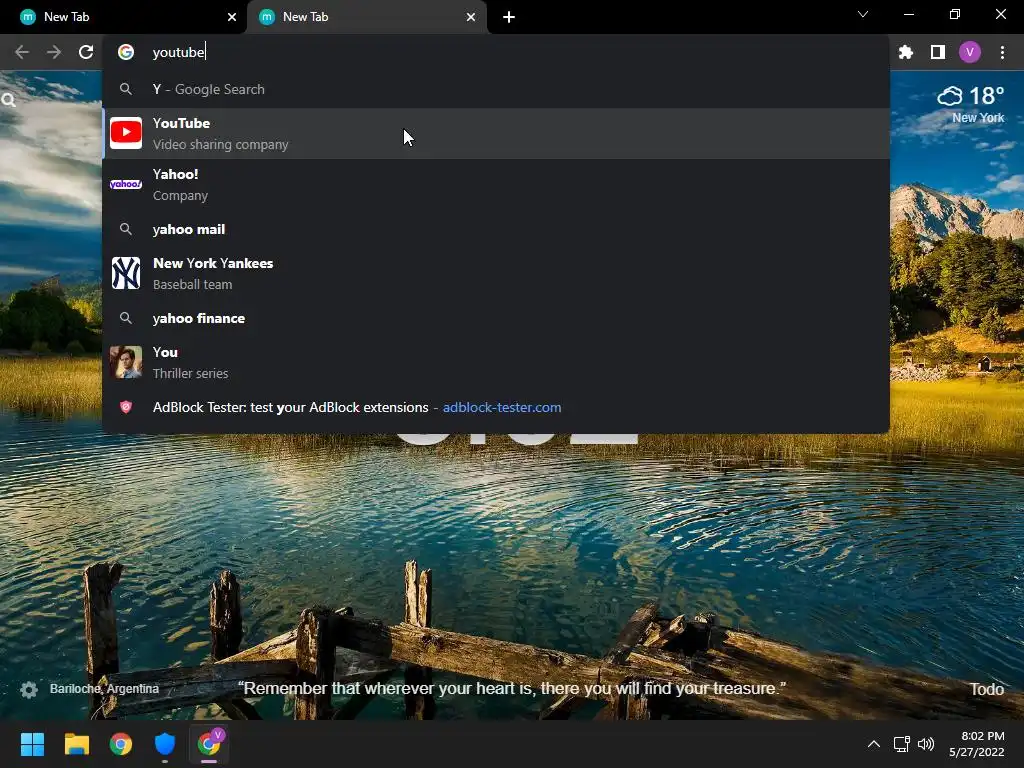Click the search icon beside 'yahoo mail'
The width and height of the screenshot is (1024, 768).
126,229
